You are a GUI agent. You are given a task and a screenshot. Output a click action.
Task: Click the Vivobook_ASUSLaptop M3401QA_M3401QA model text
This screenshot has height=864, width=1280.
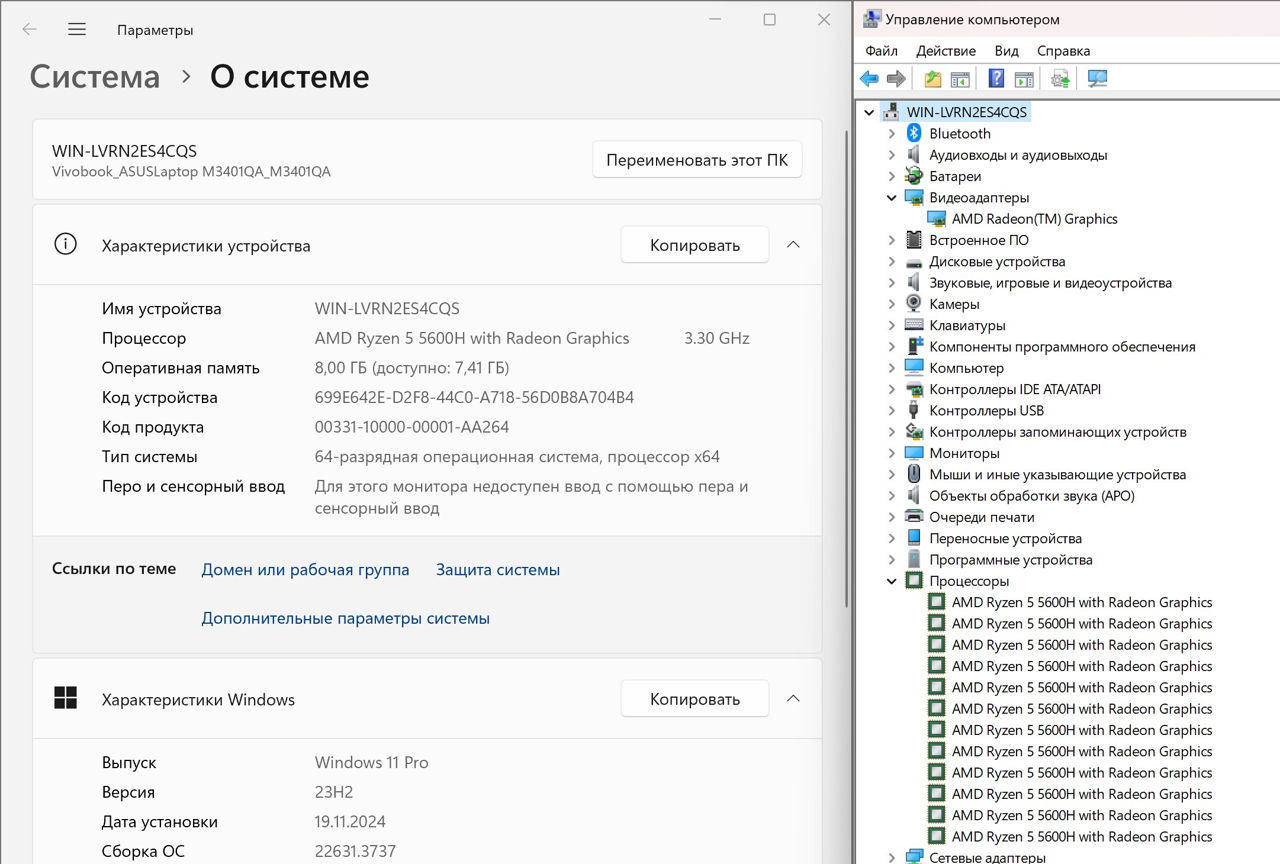click(191, 171)
